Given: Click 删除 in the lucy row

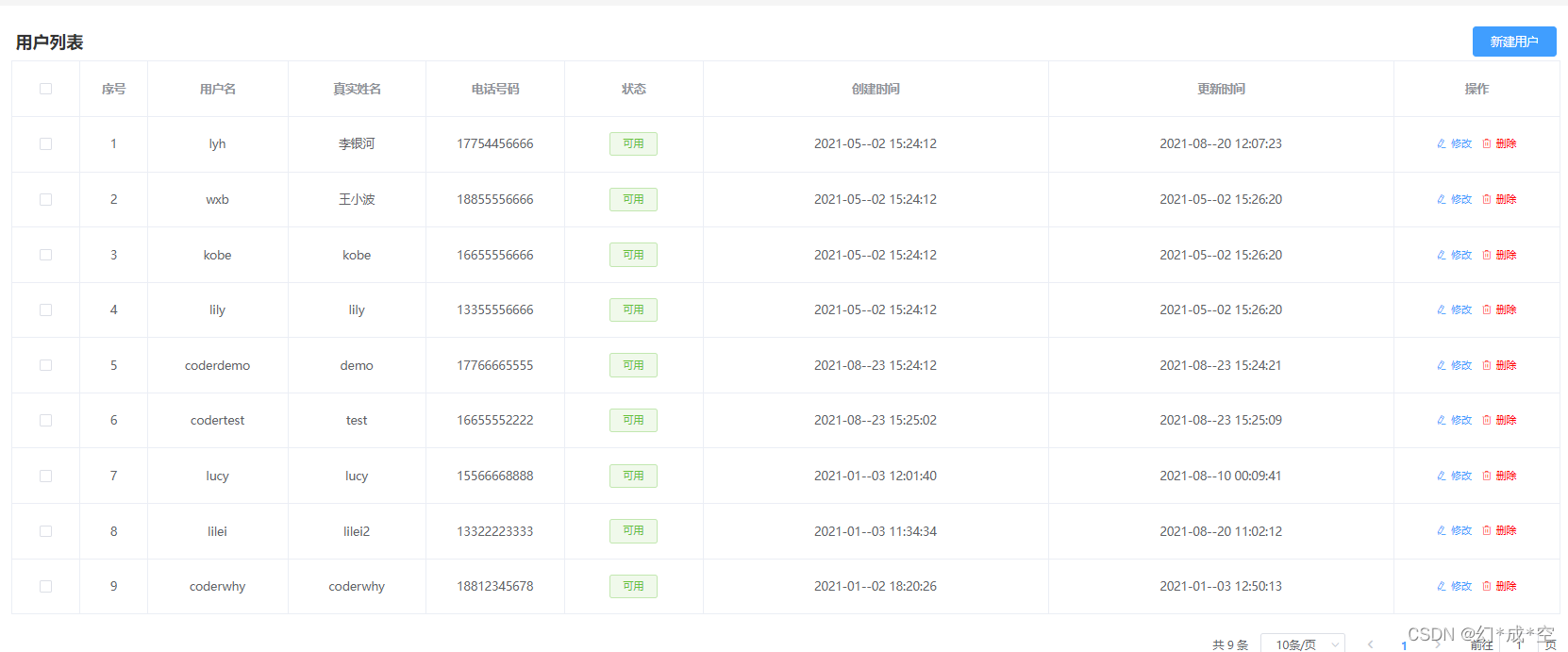Looking at the screenshot, I should [1499, 476].
